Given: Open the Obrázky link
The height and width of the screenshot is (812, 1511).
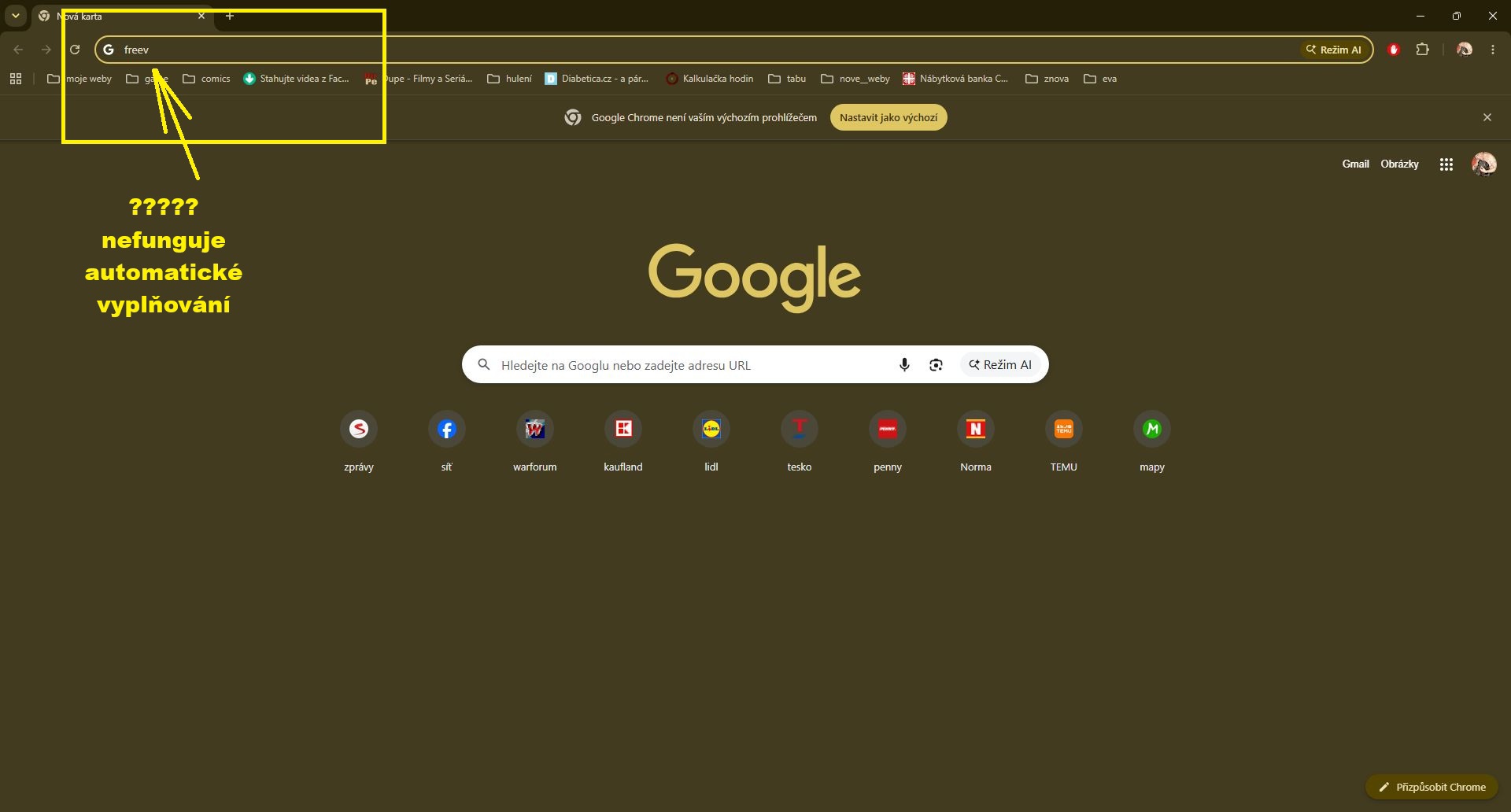Looking at the screenshot, I should [1399, 164].
